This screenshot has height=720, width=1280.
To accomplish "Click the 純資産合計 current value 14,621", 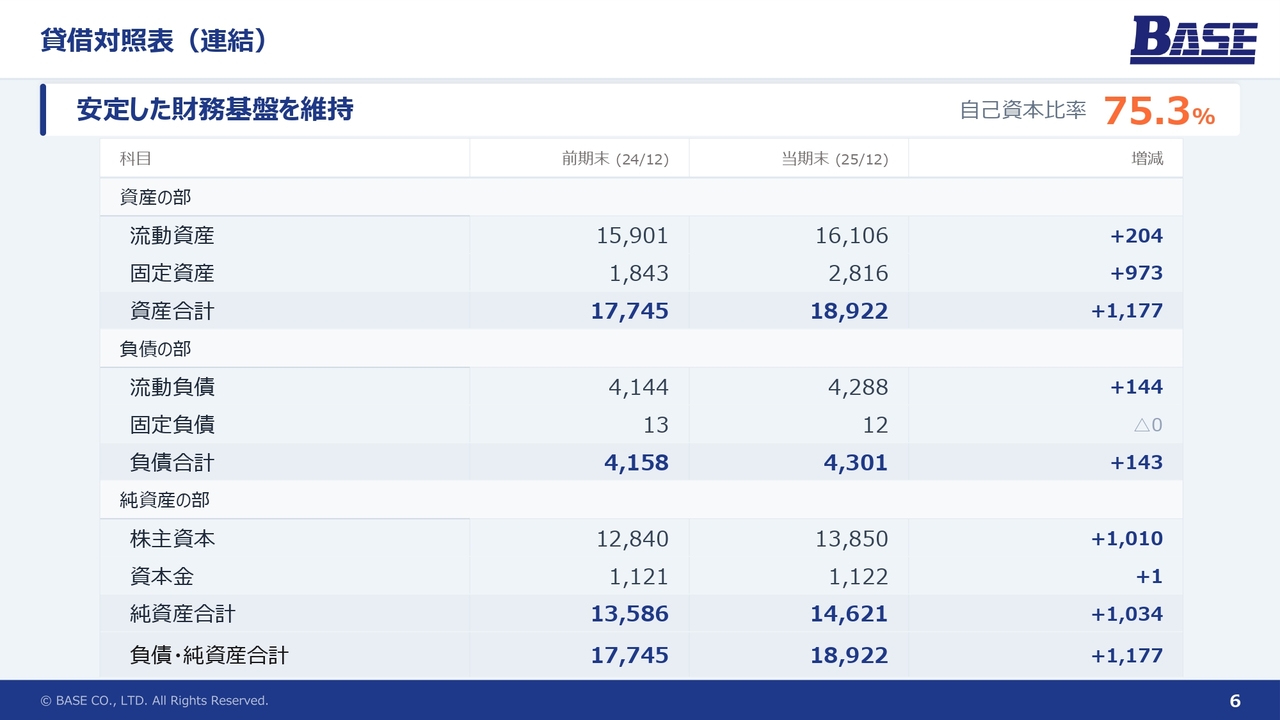I will 848,614.
